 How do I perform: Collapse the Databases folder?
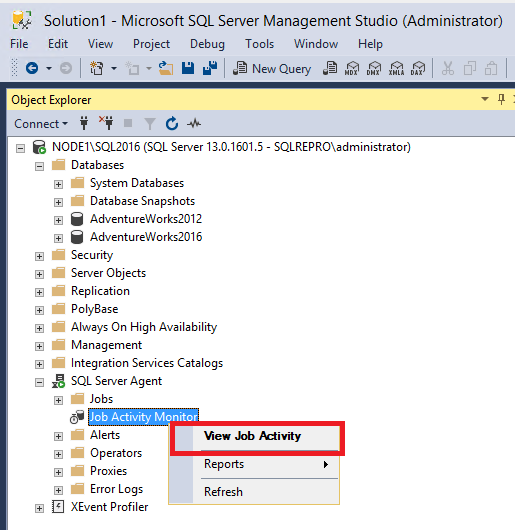[40, 166]
